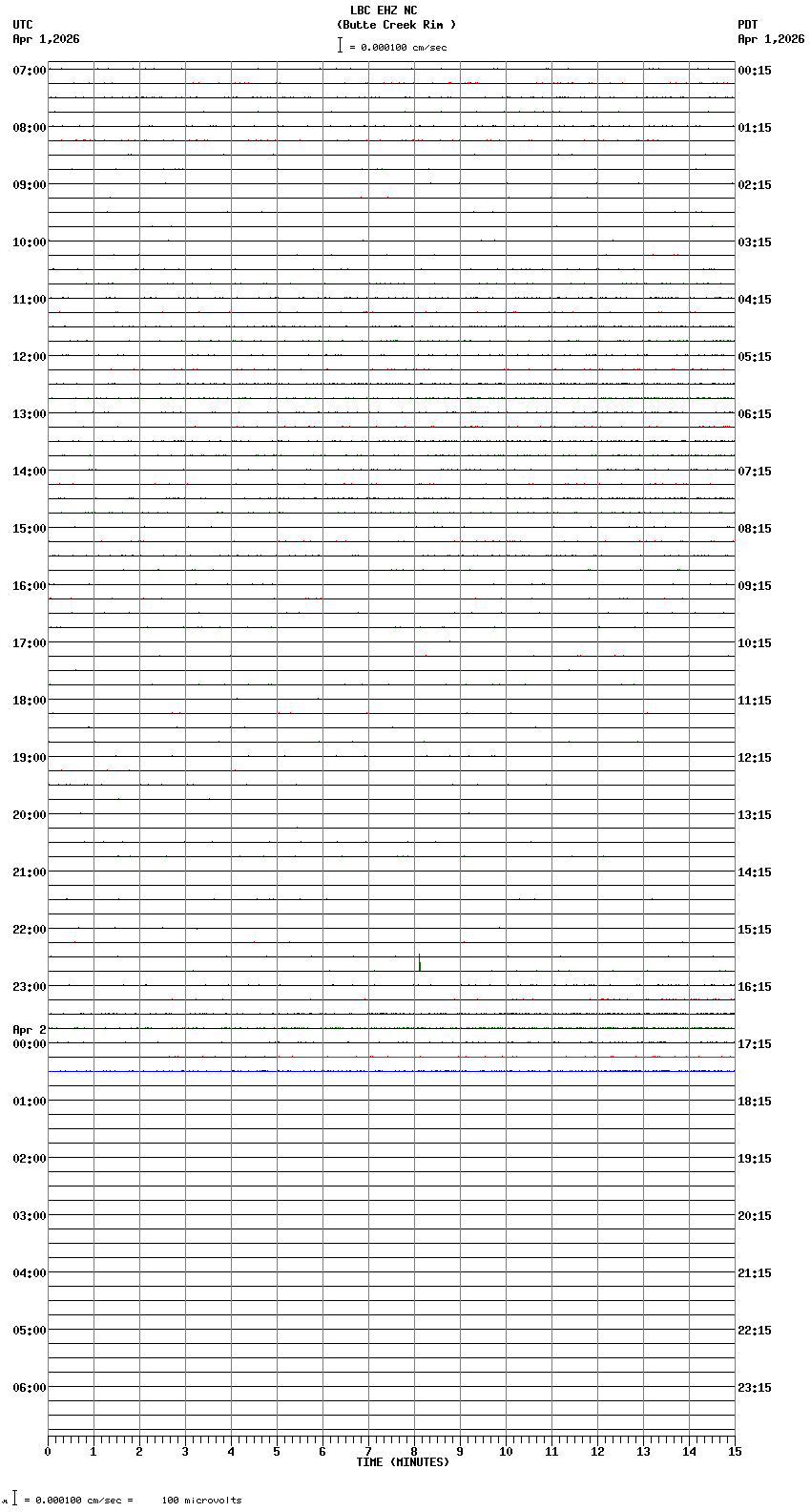Click the 04:15 PDT time label
811x1512 pixels.
755,300
